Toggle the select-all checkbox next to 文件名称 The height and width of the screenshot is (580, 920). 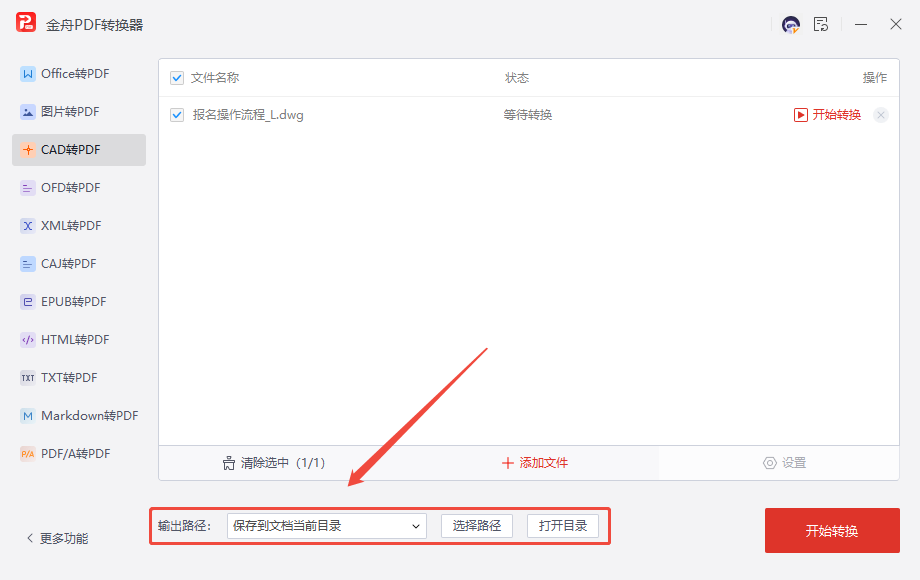pos(177,78)
